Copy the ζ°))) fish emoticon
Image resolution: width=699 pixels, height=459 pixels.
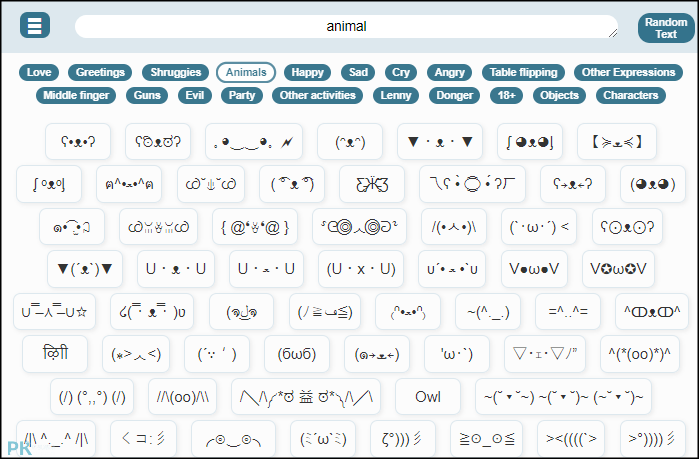403,439
